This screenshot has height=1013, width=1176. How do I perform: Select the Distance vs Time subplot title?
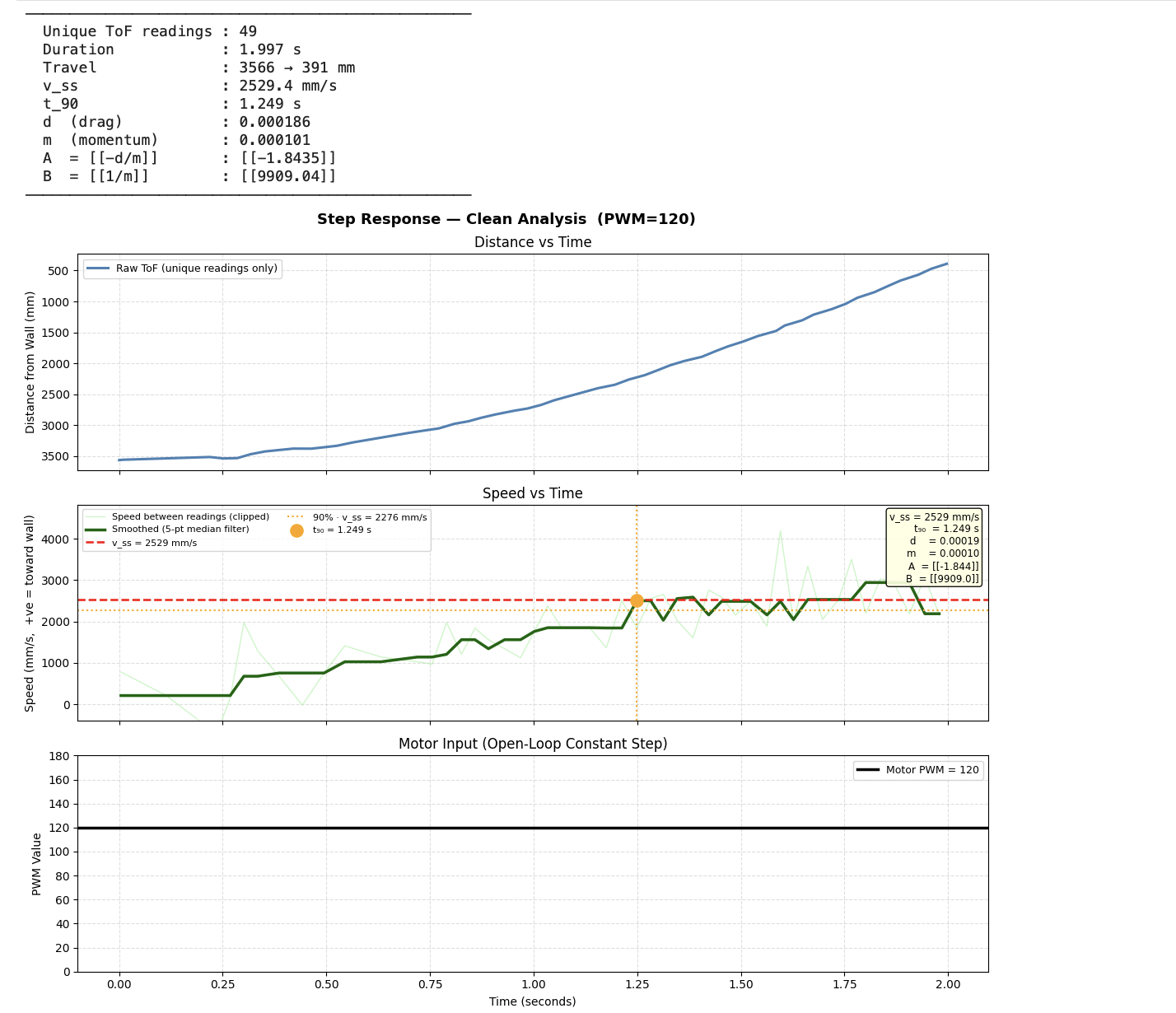(532, 241)
